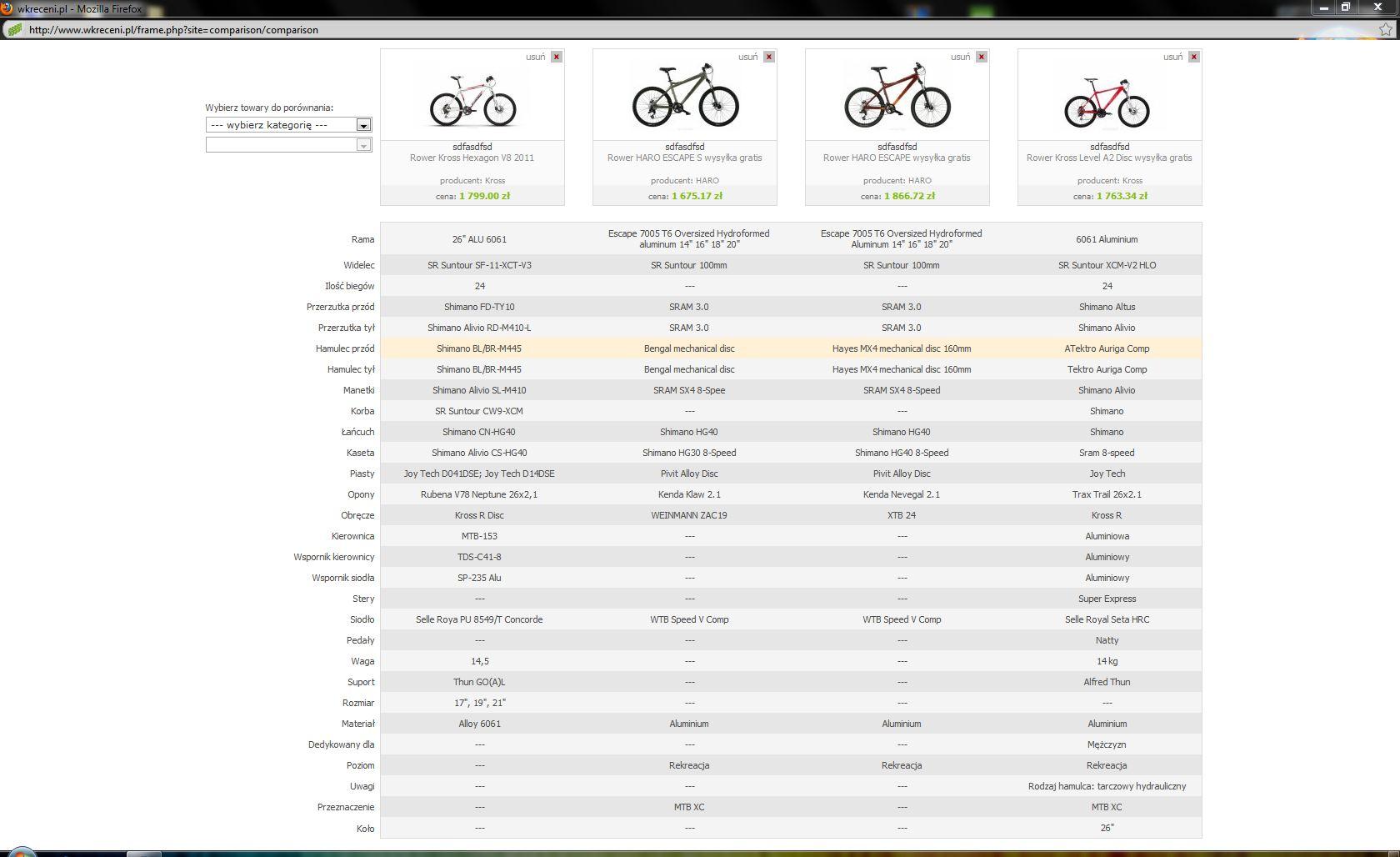Click cell 'Shimano HG30 8-Speed'
1400x857 pixels.
689,453
